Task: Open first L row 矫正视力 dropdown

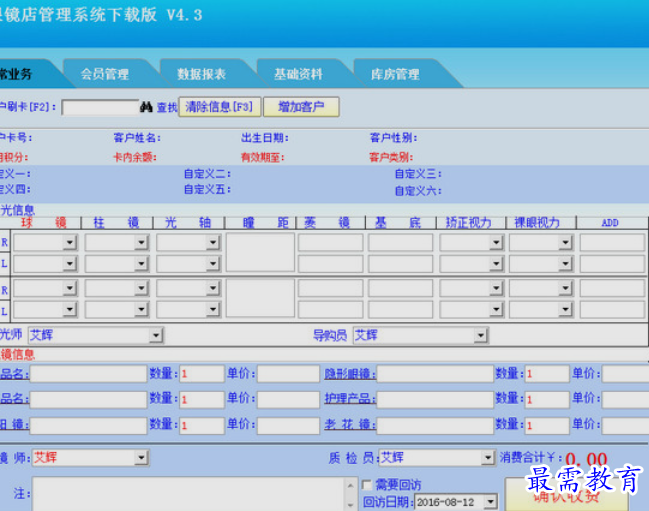Action: (496, 264)
